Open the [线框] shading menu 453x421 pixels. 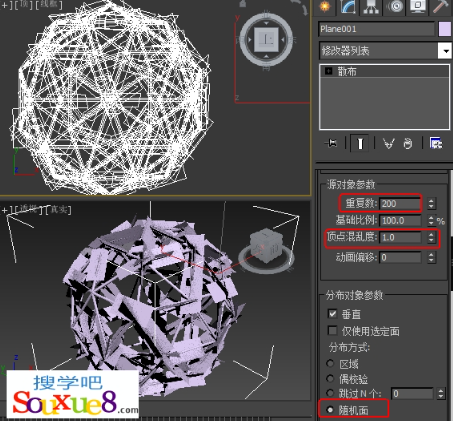point(49,5)
